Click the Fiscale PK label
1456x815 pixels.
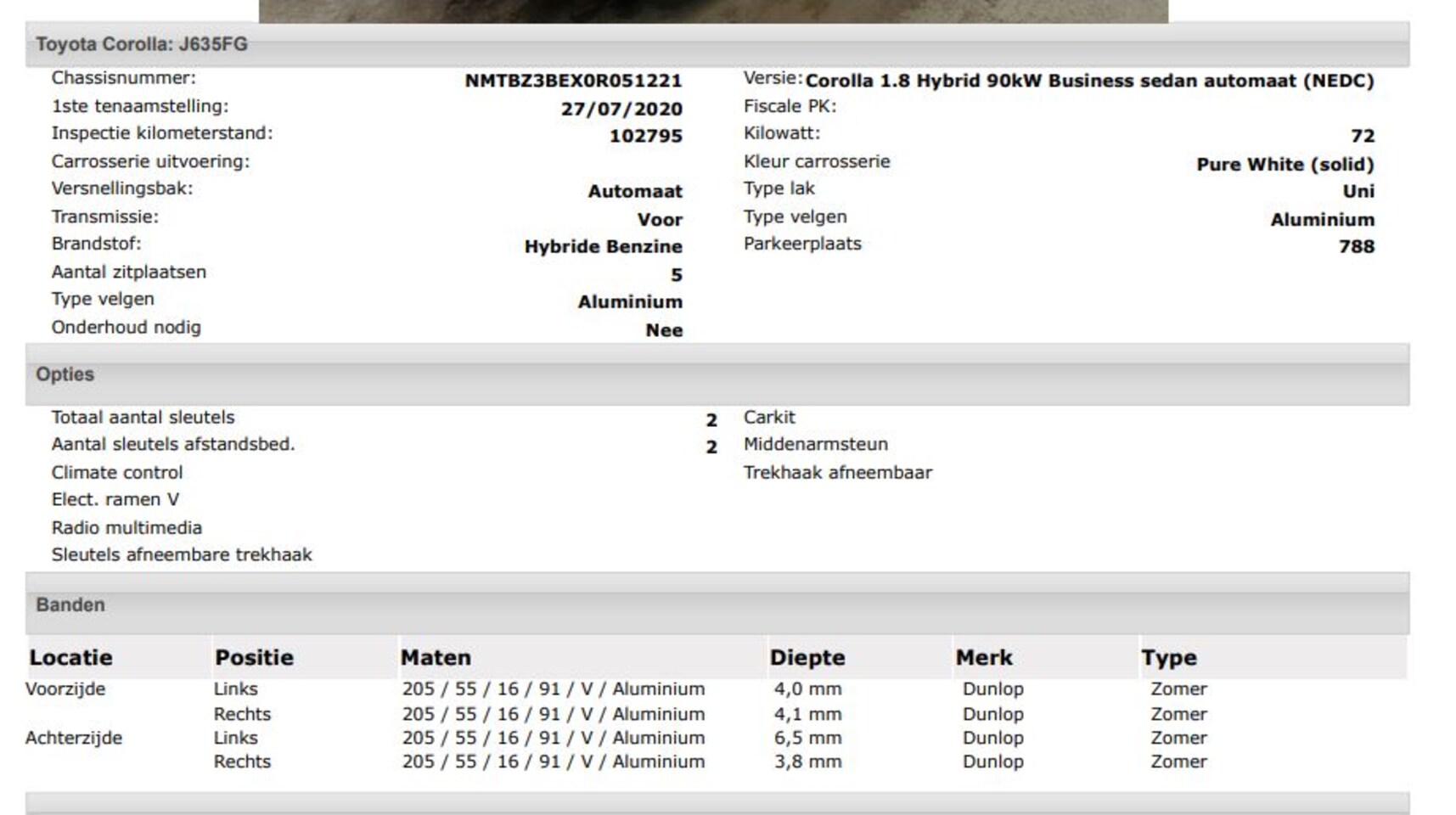point(790,106)
